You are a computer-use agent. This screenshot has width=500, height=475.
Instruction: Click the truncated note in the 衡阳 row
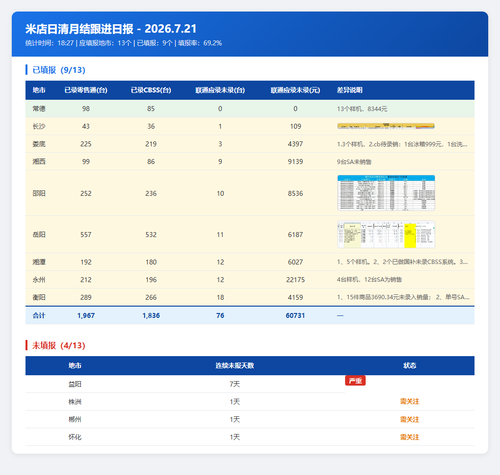click(x=403, y=297)
